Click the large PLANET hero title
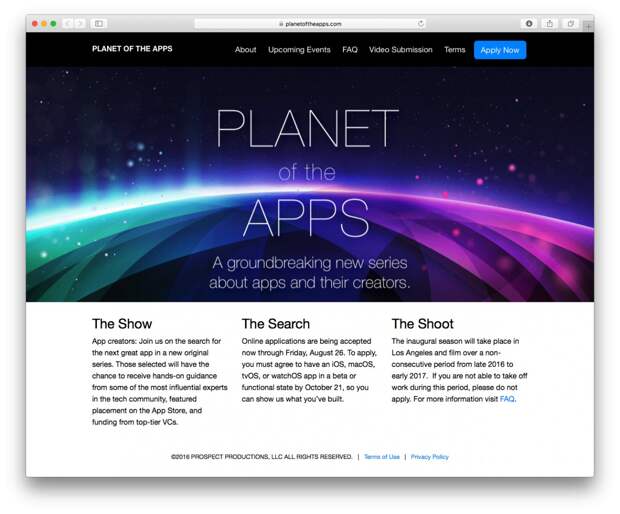The width and height of the screenshot is (620, 514). click(307, 129)
